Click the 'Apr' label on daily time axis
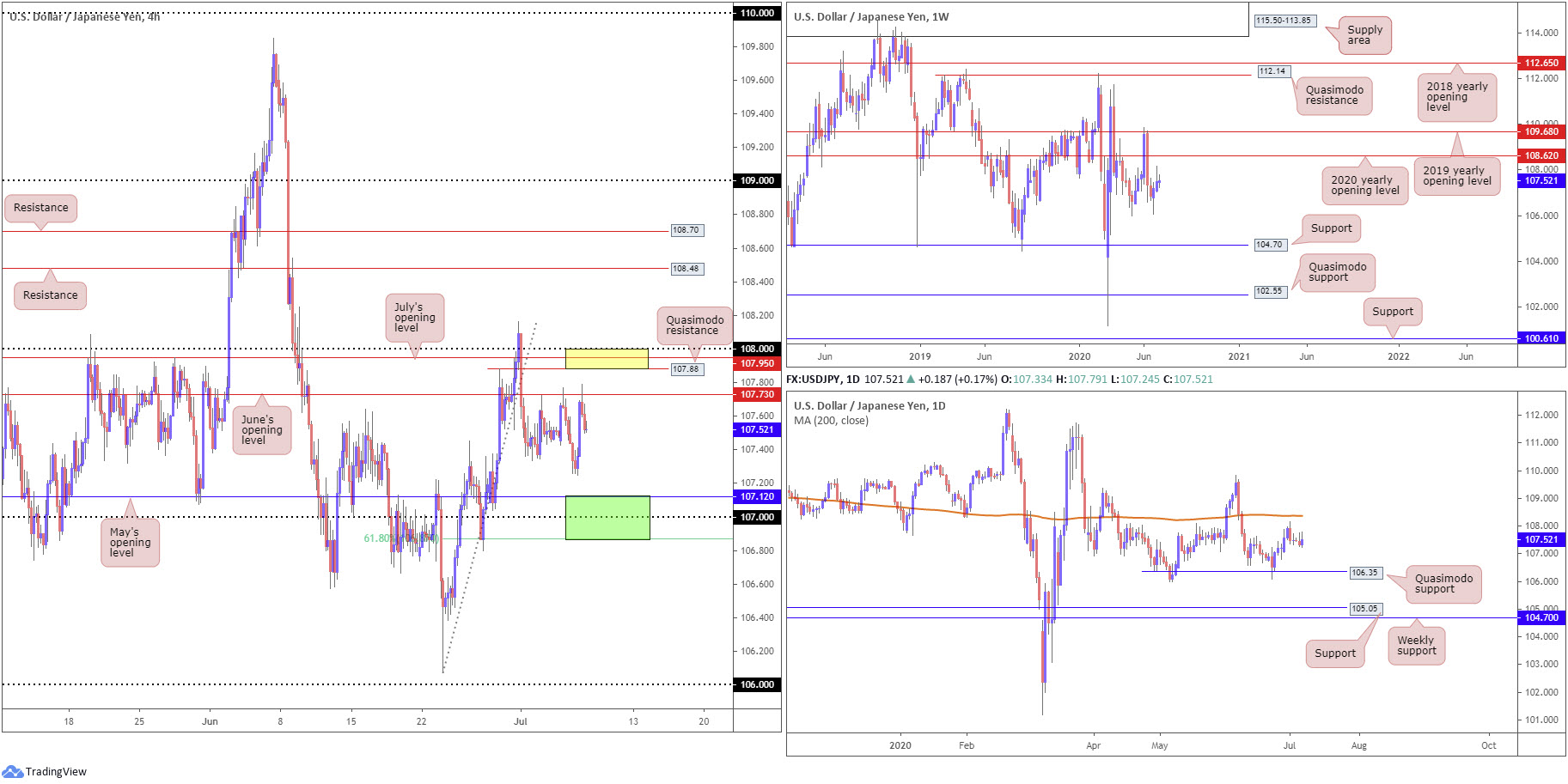This screenshot has height=784, width=1568. tap(1093, 745)
